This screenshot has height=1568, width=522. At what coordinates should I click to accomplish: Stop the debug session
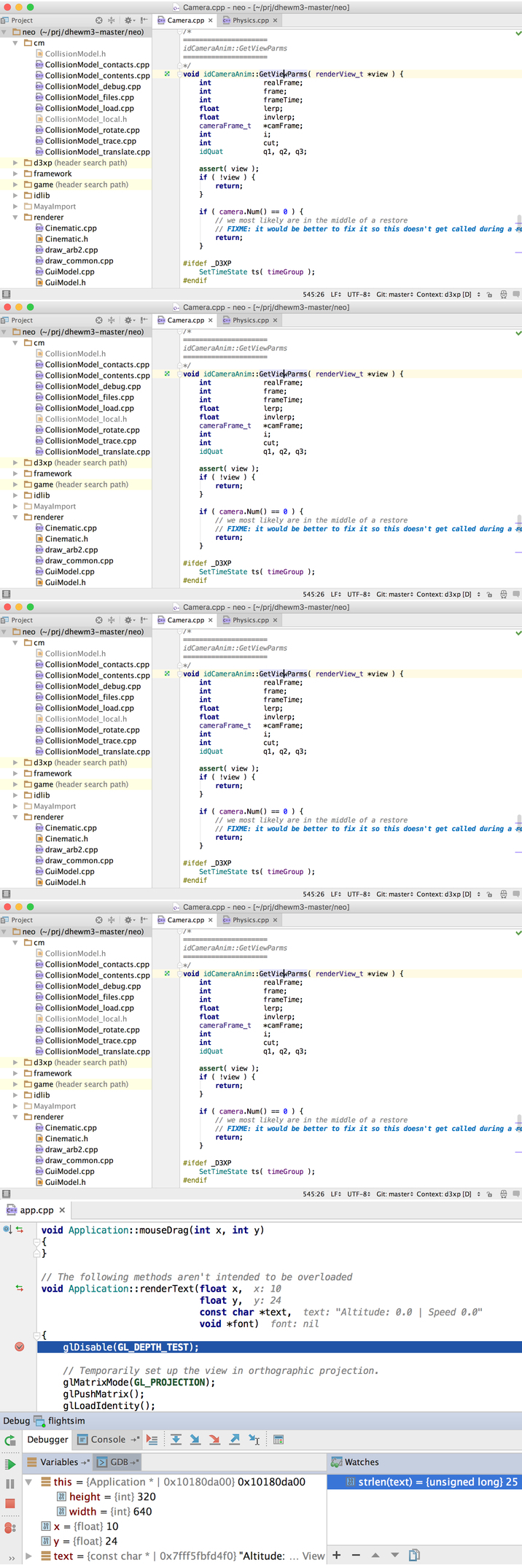tap(9, 1503)
